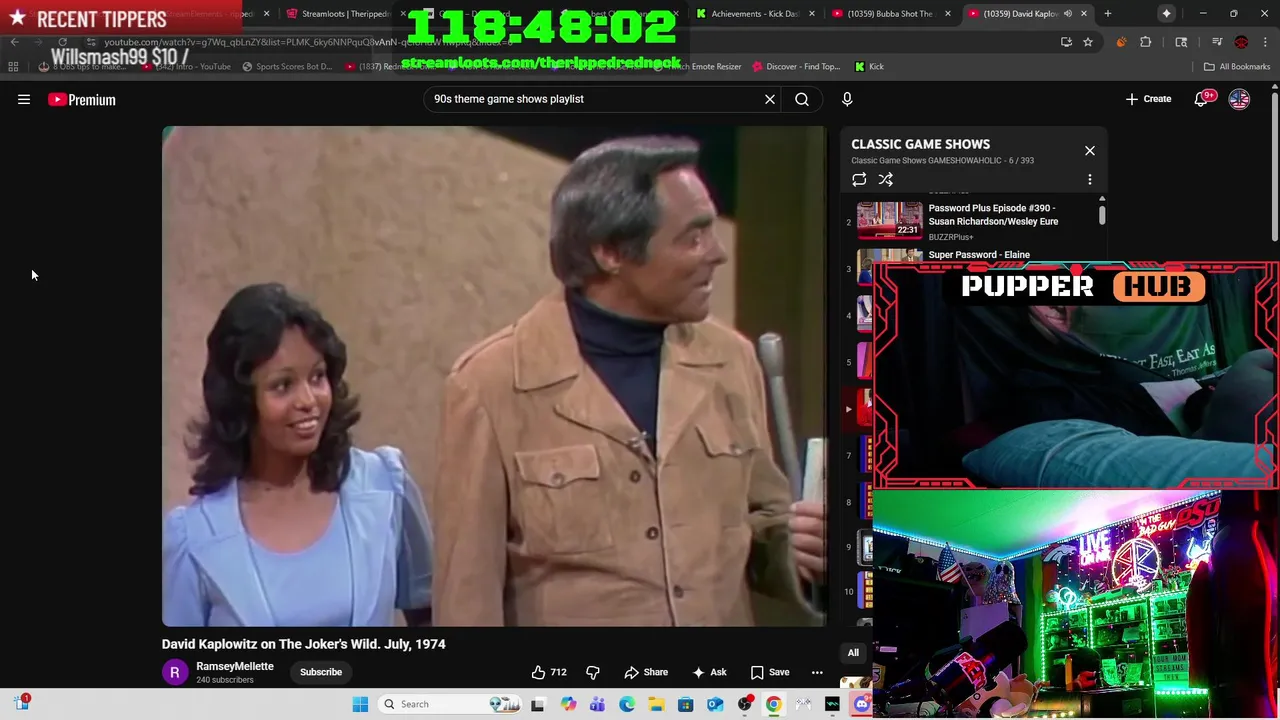Save video to a playlist

tap(770, 672)
